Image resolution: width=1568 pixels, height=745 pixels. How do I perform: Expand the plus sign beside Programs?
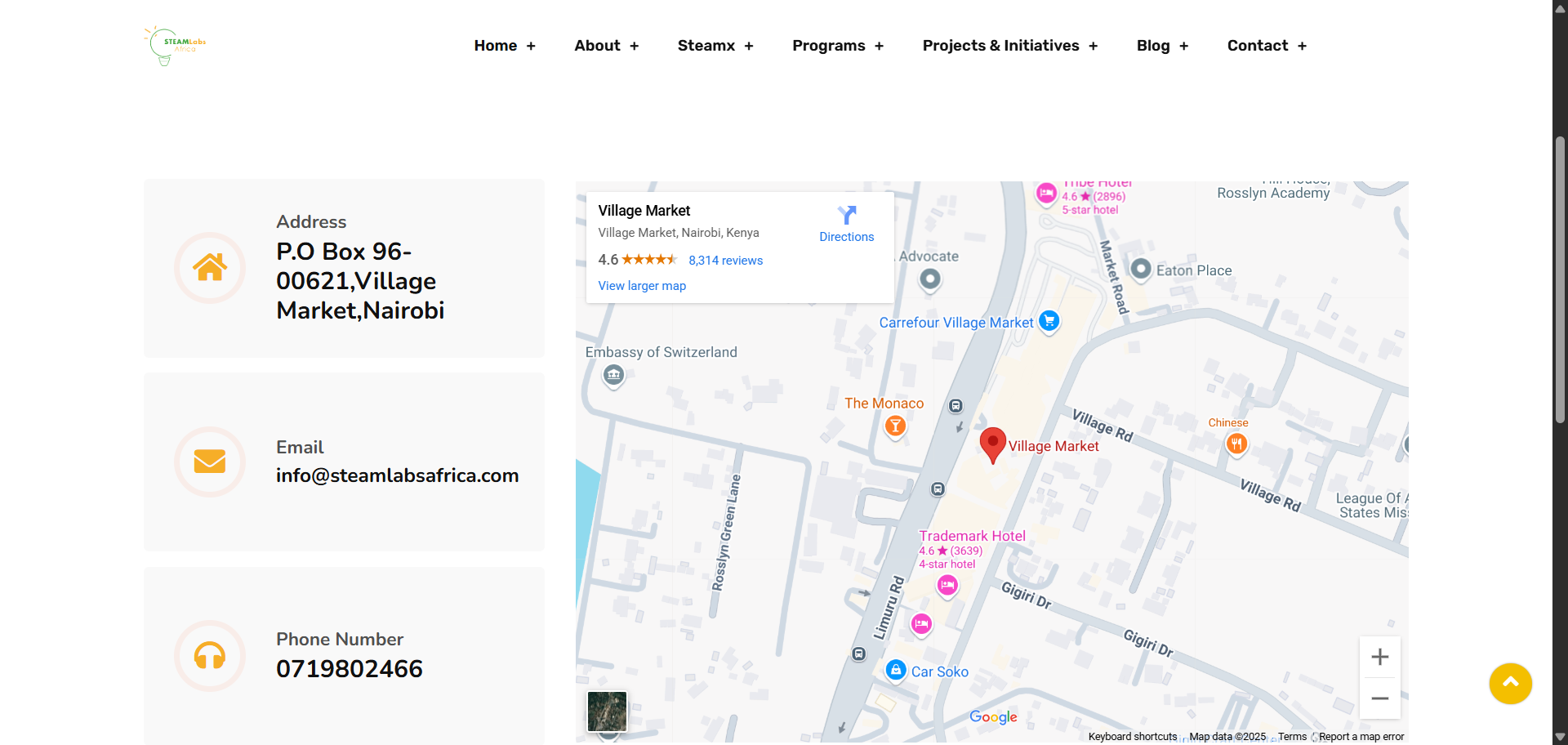[880, 47]
